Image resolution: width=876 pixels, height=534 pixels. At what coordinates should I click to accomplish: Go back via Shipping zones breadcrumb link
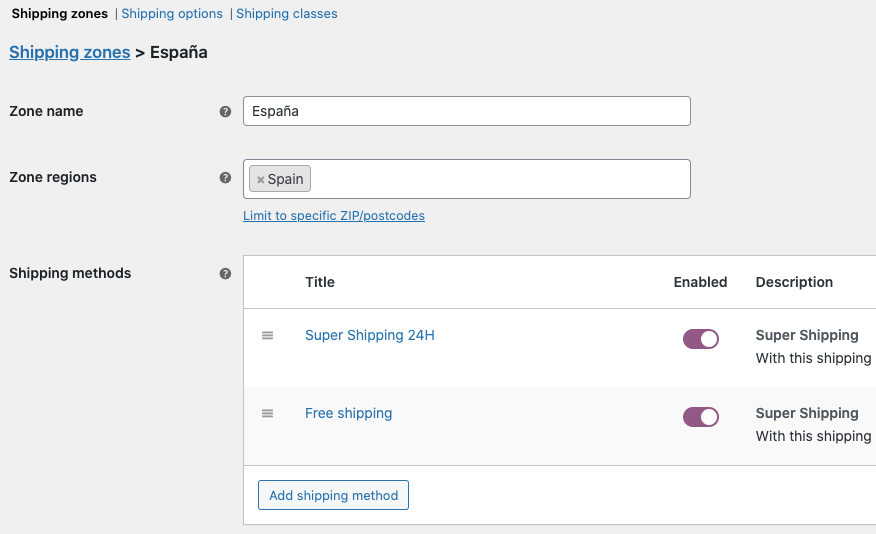click(70, 52)
